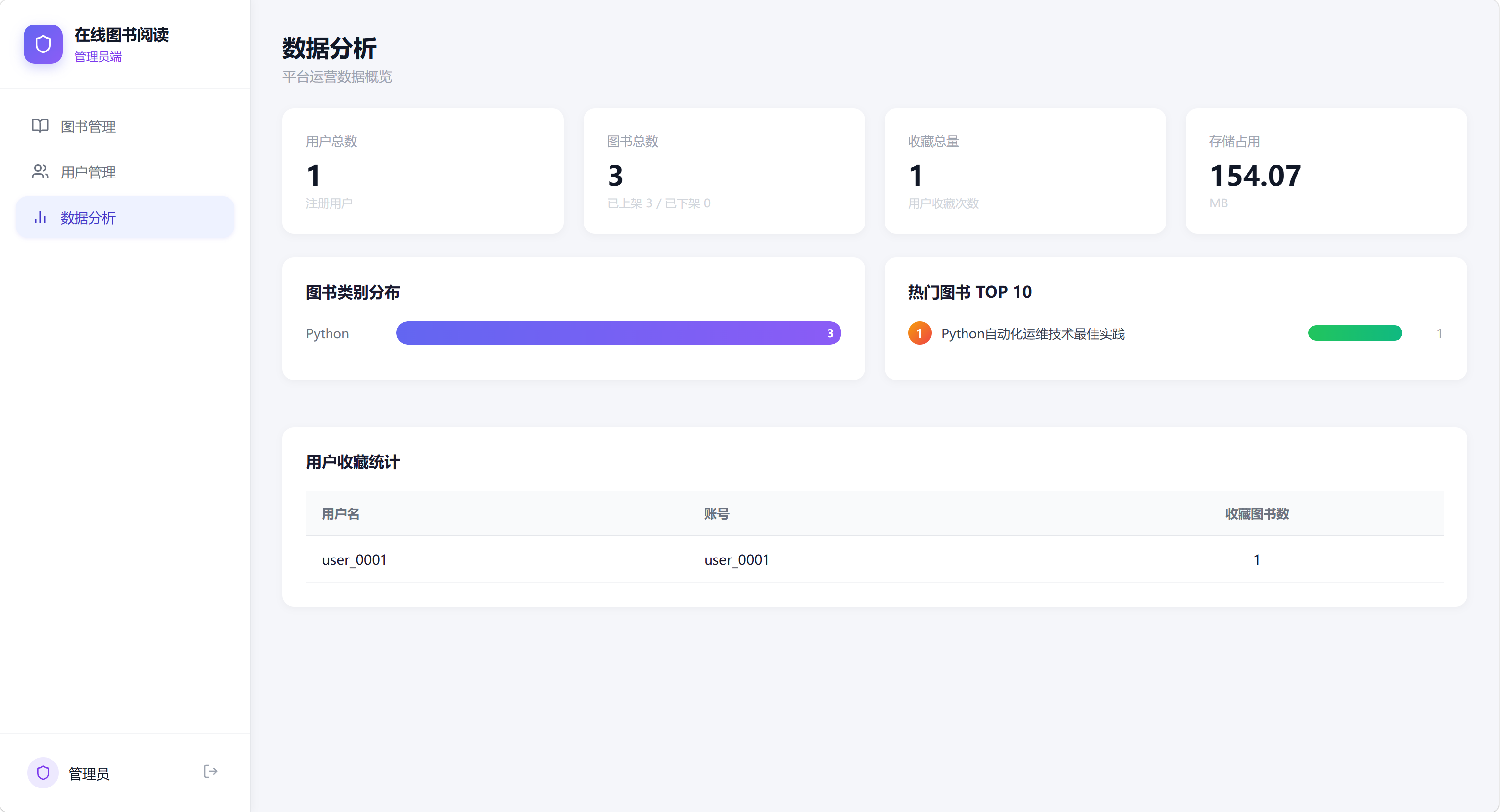Click the 数据分析 page title
The image size is (1502, 812).
(330, 49)
